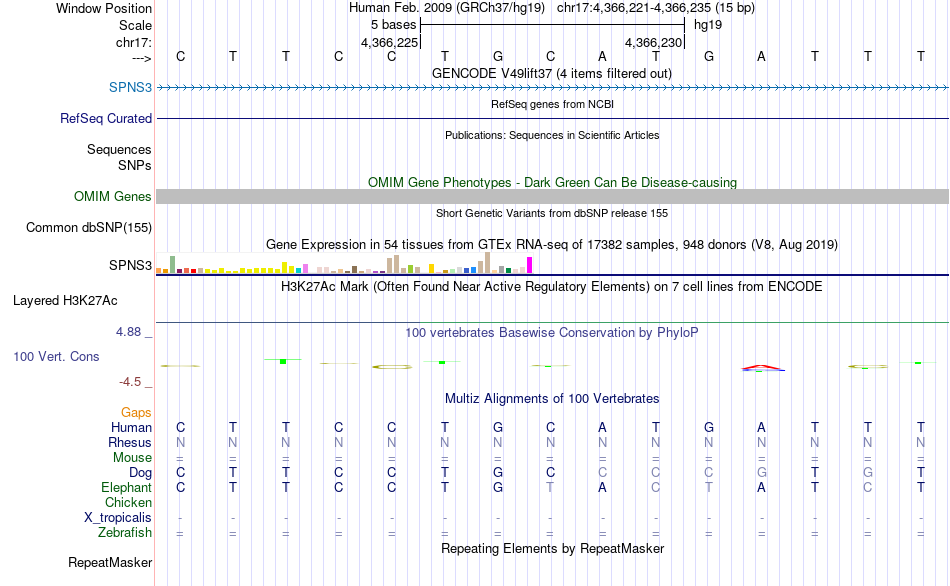Click the H3K27Ac Mark track title

[x=551, y=286]
